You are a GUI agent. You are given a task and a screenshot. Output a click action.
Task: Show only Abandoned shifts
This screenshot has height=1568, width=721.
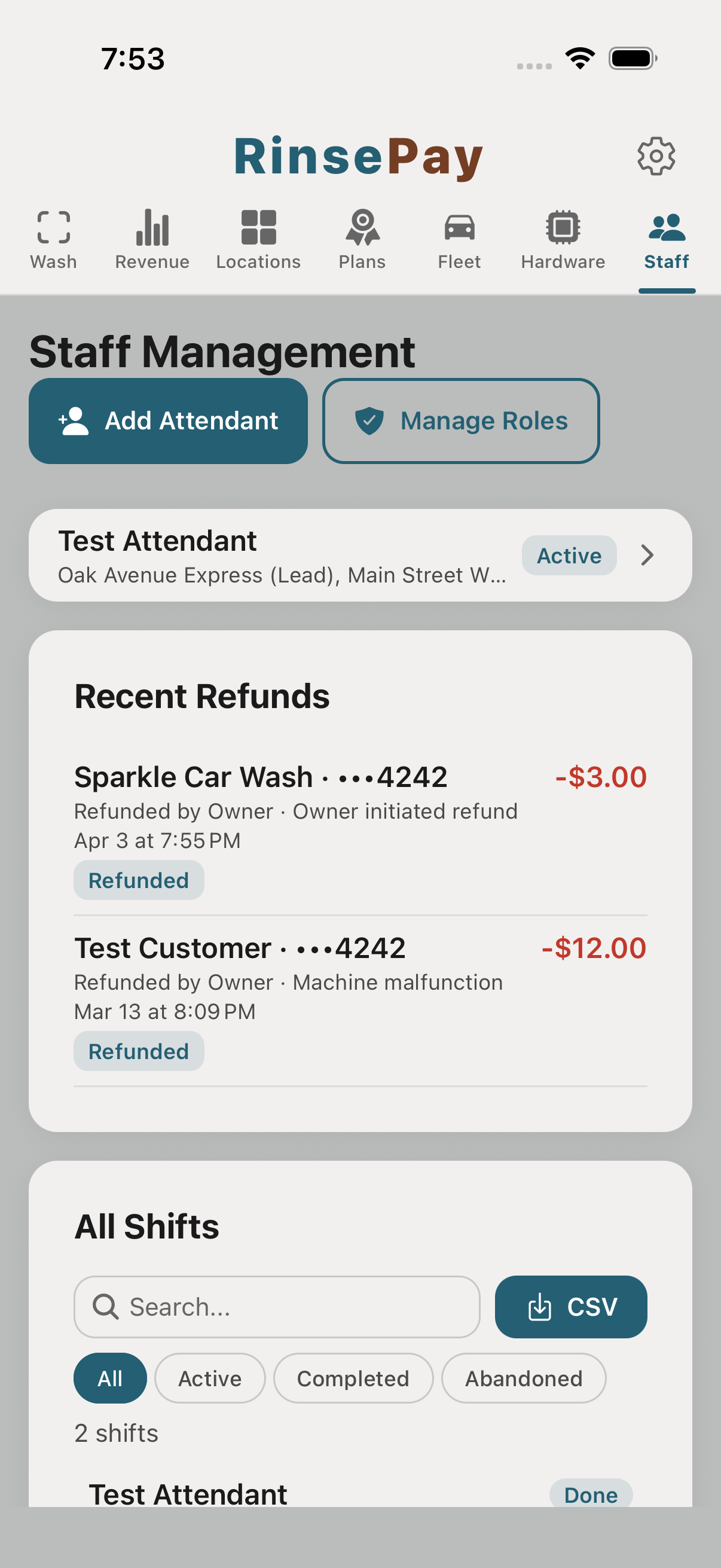pyautogui.click(x=523, y=1378)
